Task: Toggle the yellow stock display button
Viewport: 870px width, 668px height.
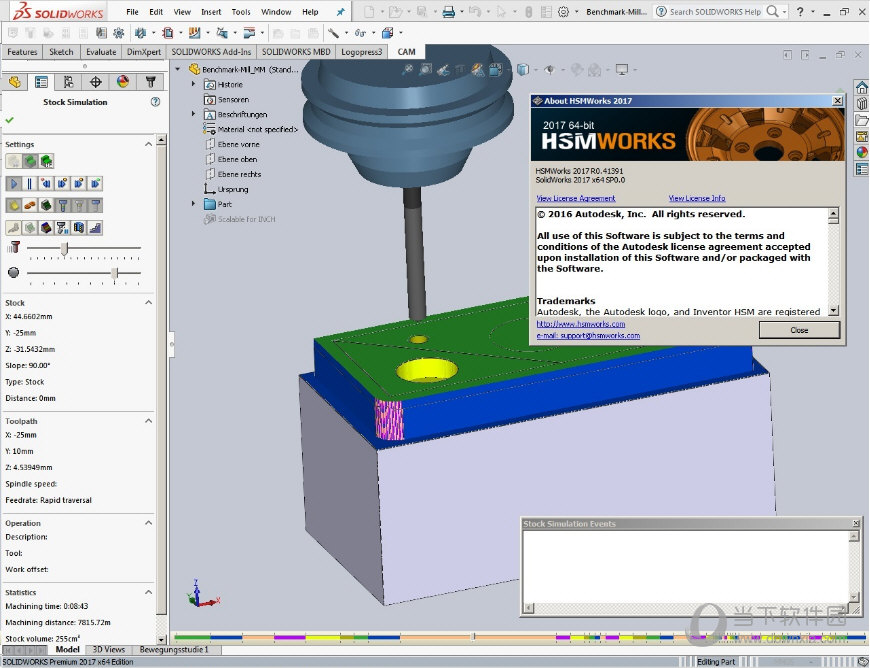Action: [x=14, y=205]
